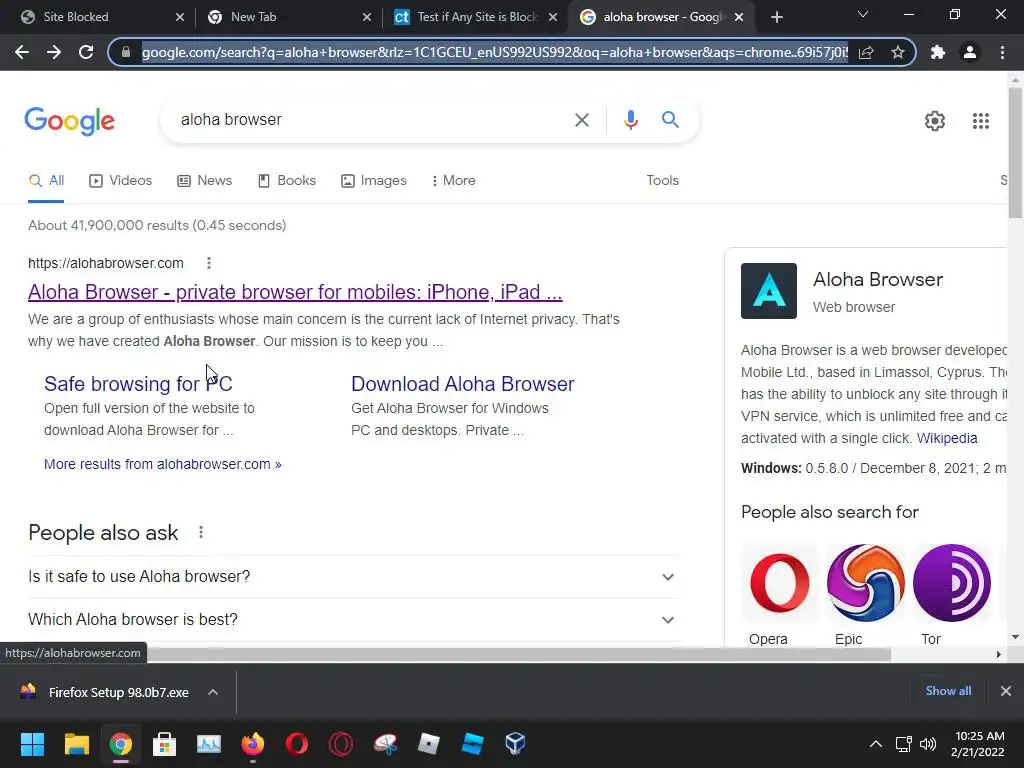Close the Site Blocked tab
Screen dimensions: 1024x768
(x=180, y=17)
